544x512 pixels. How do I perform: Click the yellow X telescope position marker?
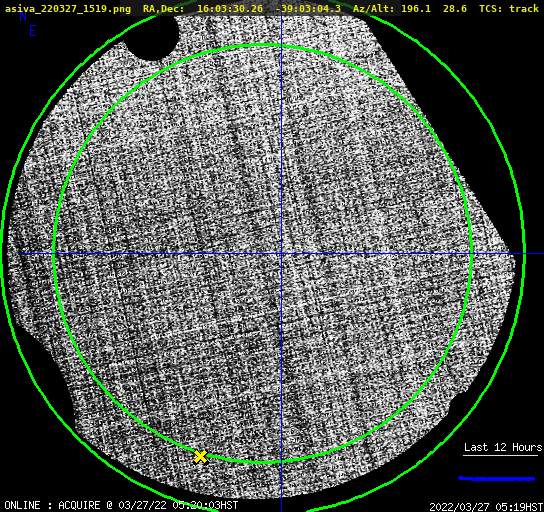[201, 456]
